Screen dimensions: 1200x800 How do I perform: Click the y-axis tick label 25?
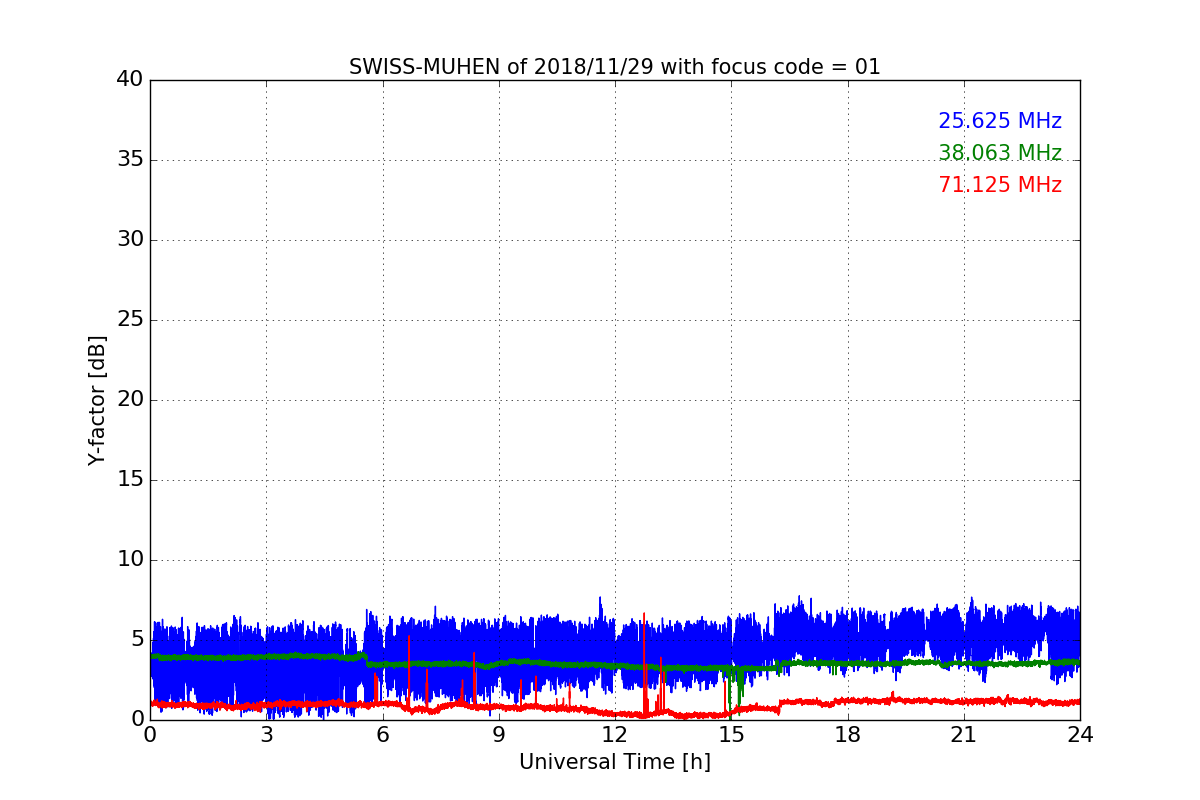coord(130,319)
